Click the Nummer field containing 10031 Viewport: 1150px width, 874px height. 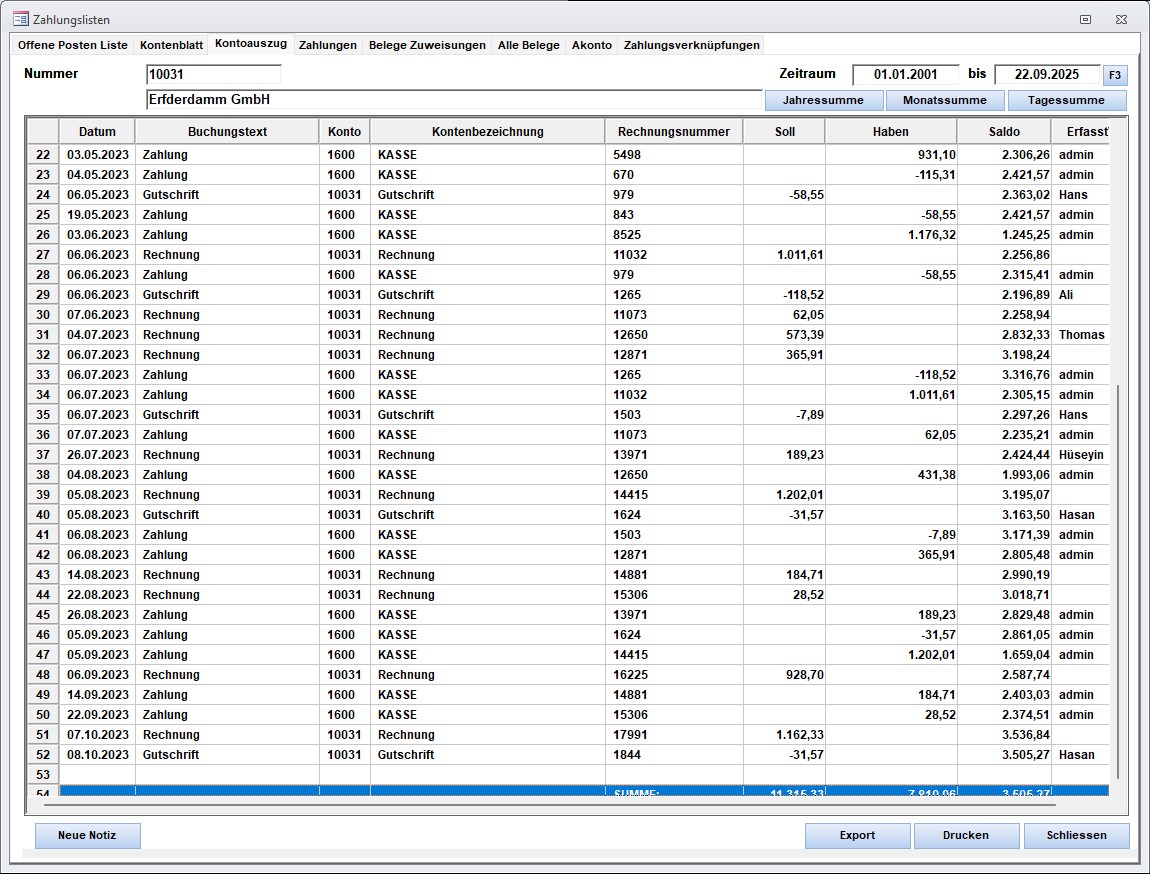[213, 75]
